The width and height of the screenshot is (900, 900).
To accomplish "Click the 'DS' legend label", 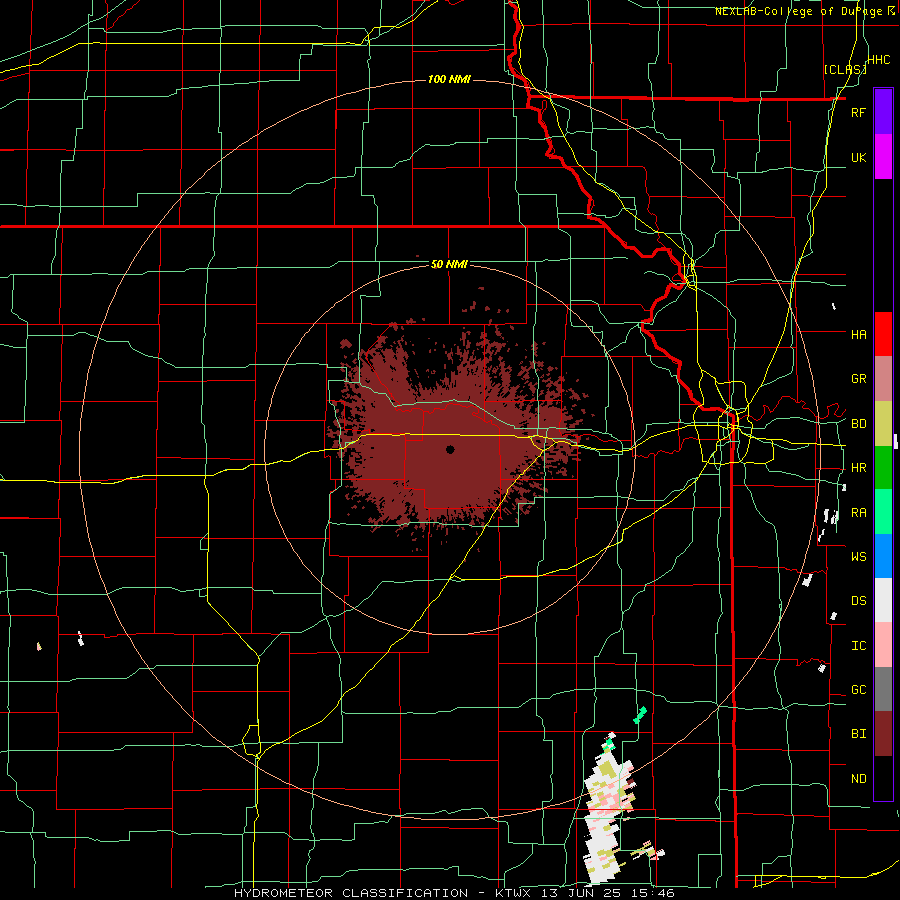I will click(858, 601).
